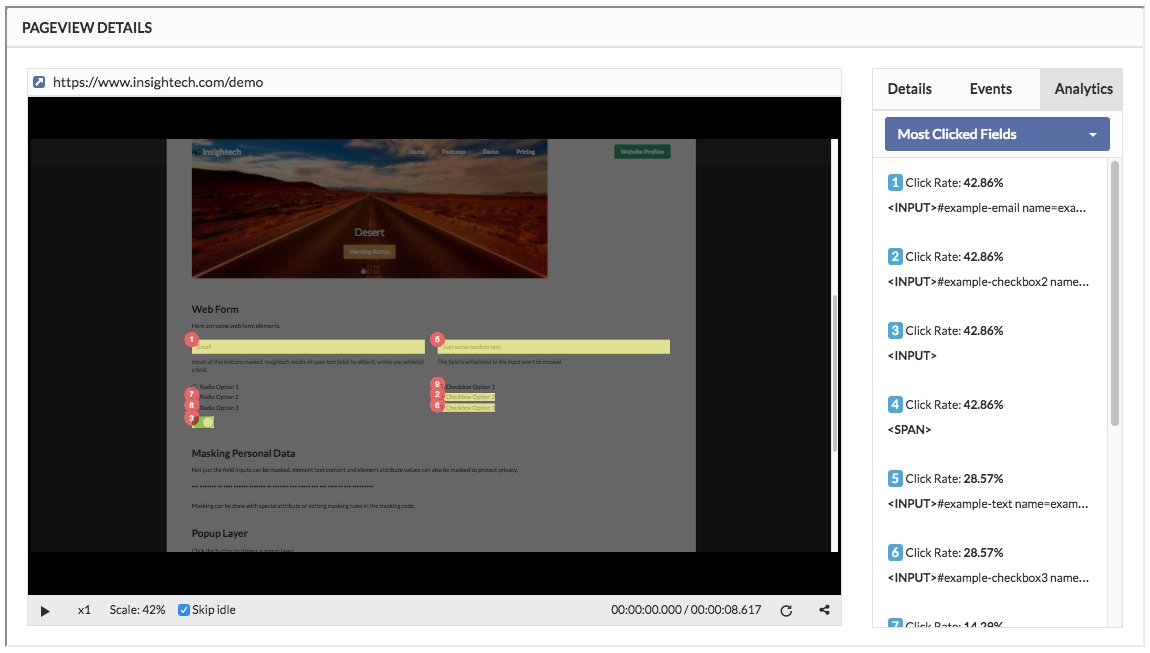Select field 6 badge for #example-checkbox3
Image resolution: width=1150 pixels, height=653 pixels.
[x=895, y=553]
